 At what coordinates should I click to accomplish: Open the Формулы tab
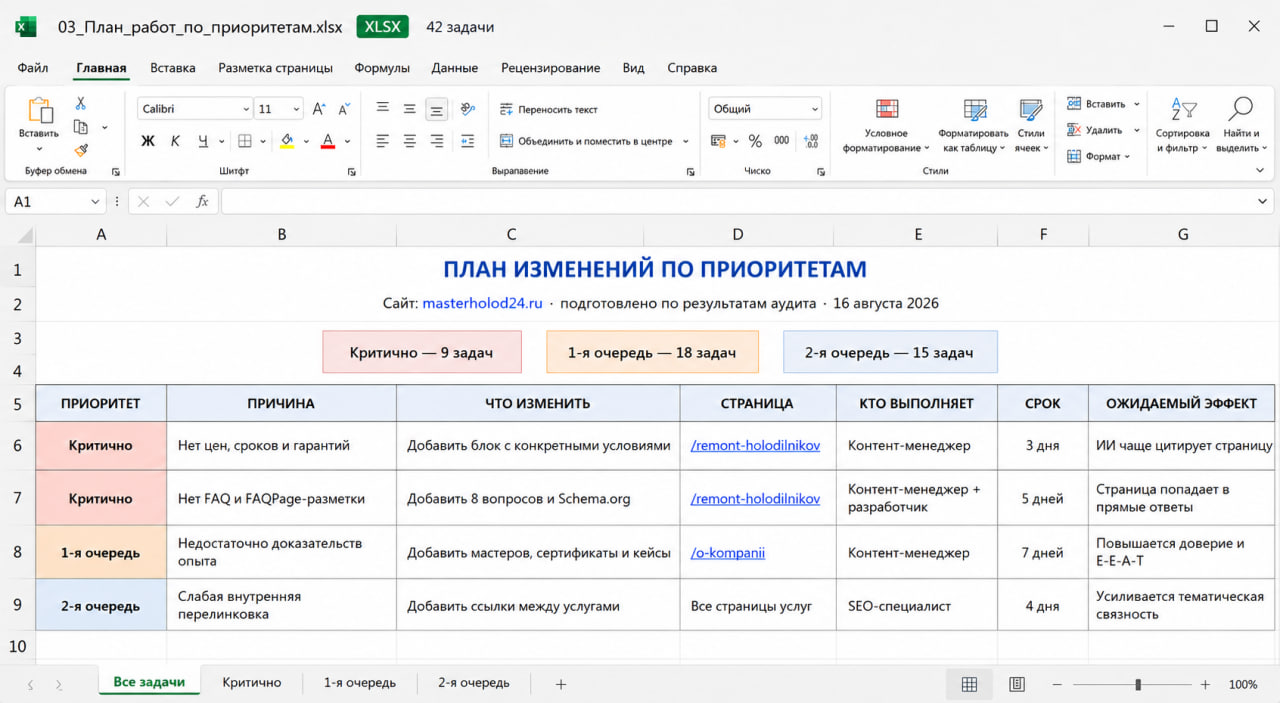point(382,68)
